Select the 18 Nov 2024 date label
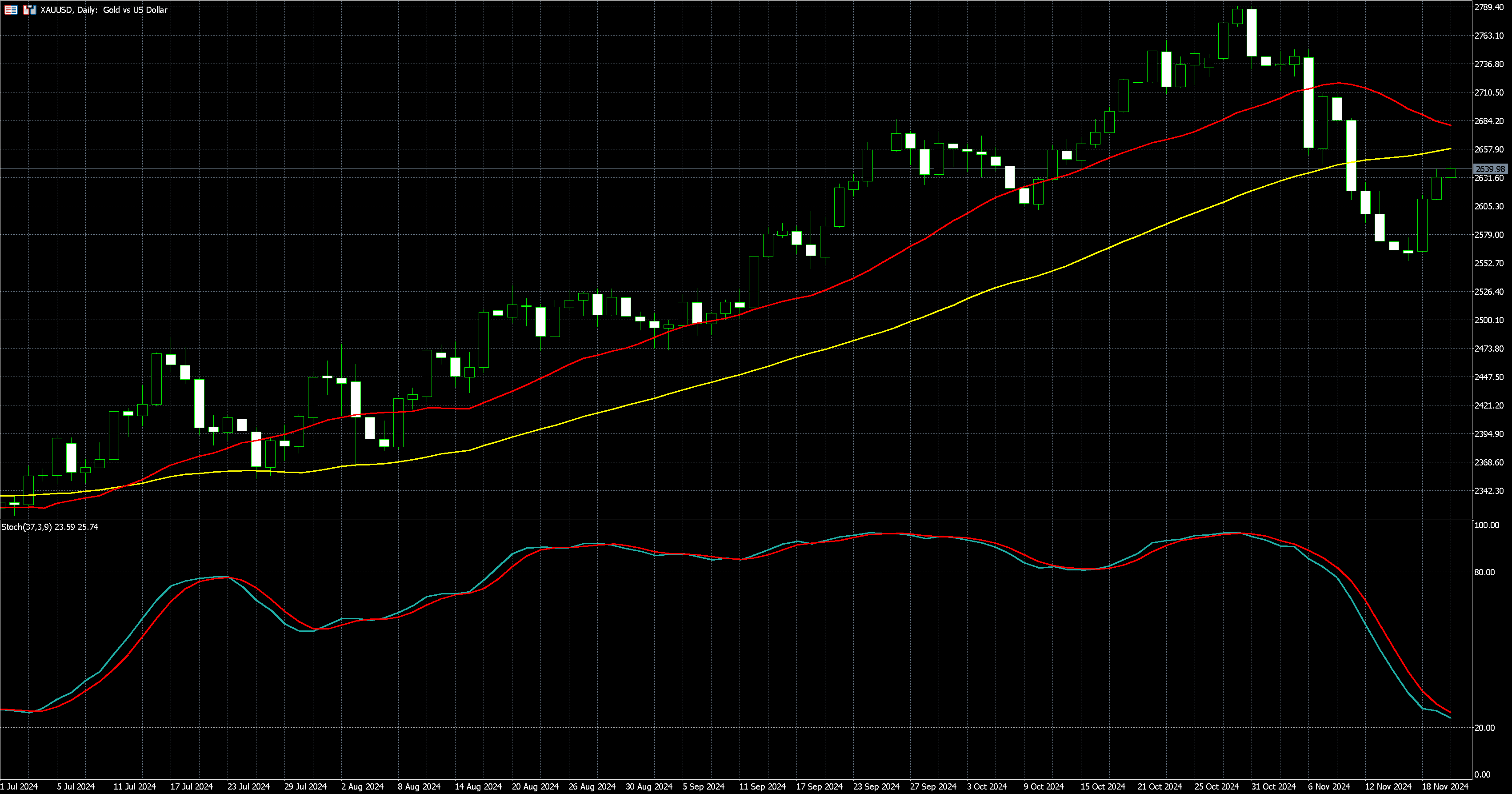 1444,786
